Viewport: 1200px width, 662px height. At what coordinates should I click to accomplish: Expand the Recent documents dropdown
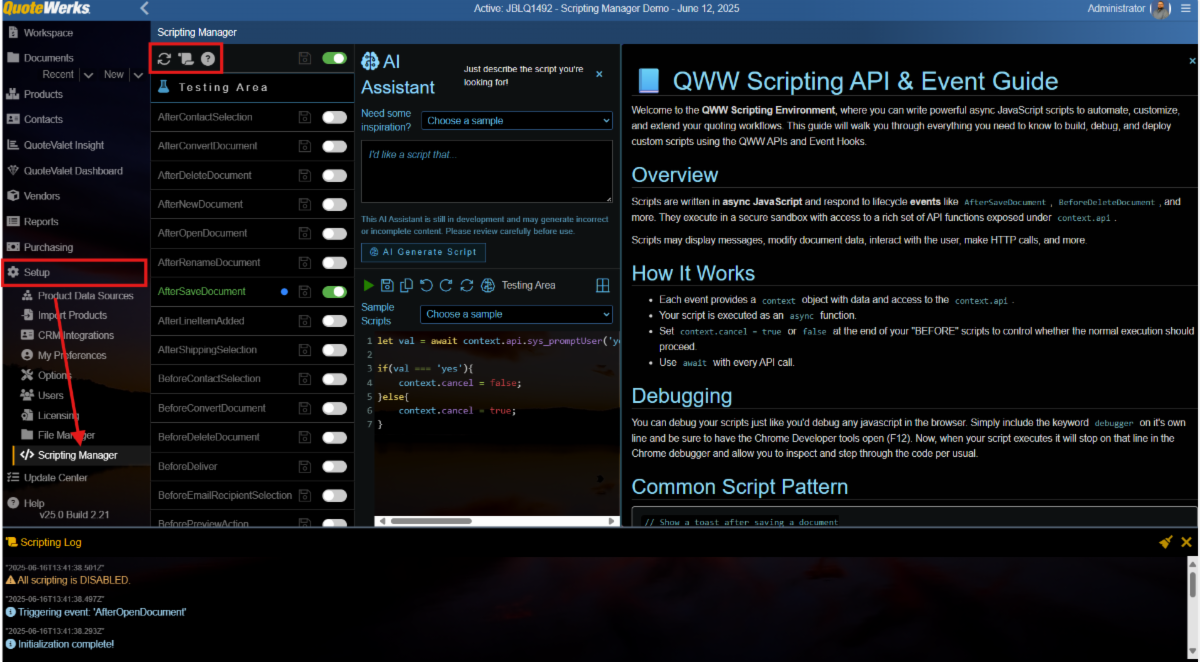(88, 75)
